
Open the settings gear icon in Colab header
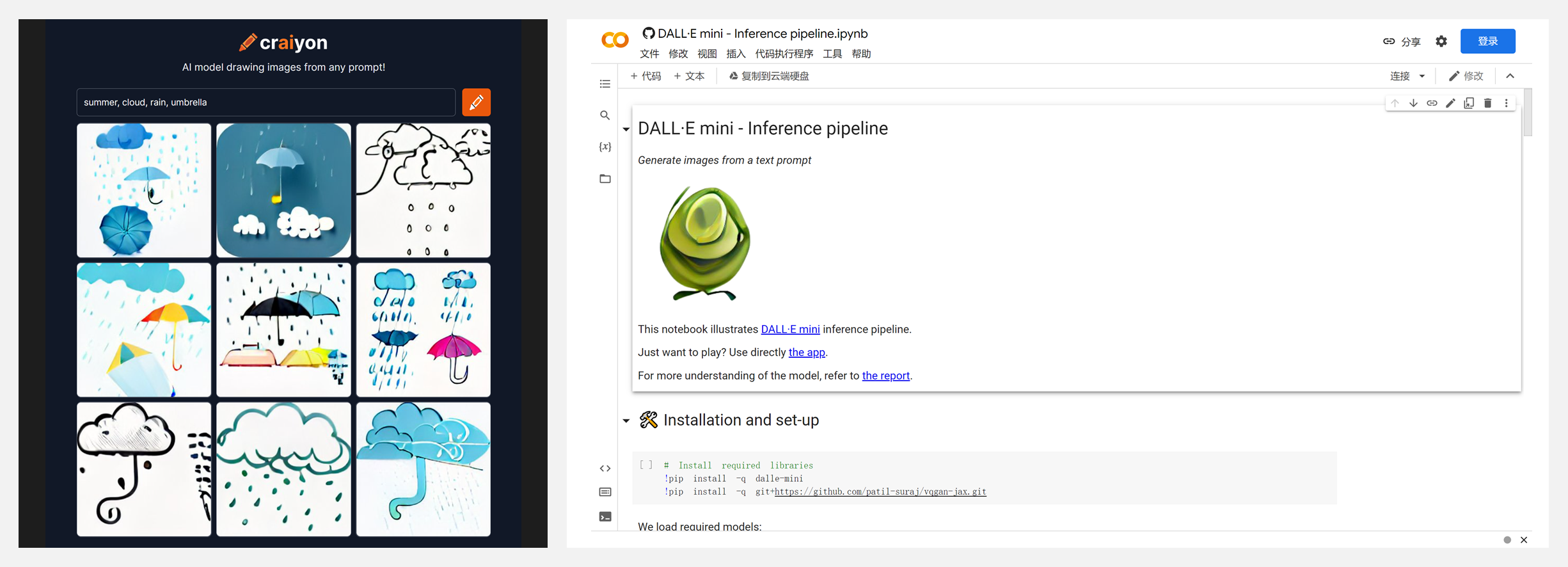(1441, 41)
